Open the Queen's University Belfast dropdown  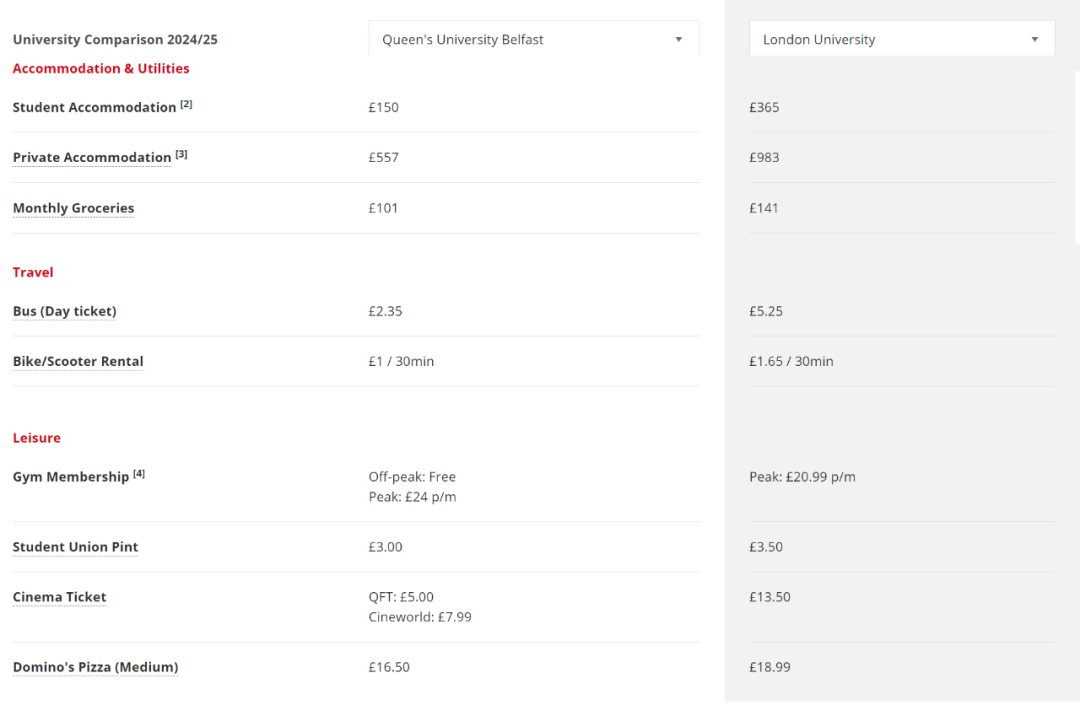(x=533, y=40)
